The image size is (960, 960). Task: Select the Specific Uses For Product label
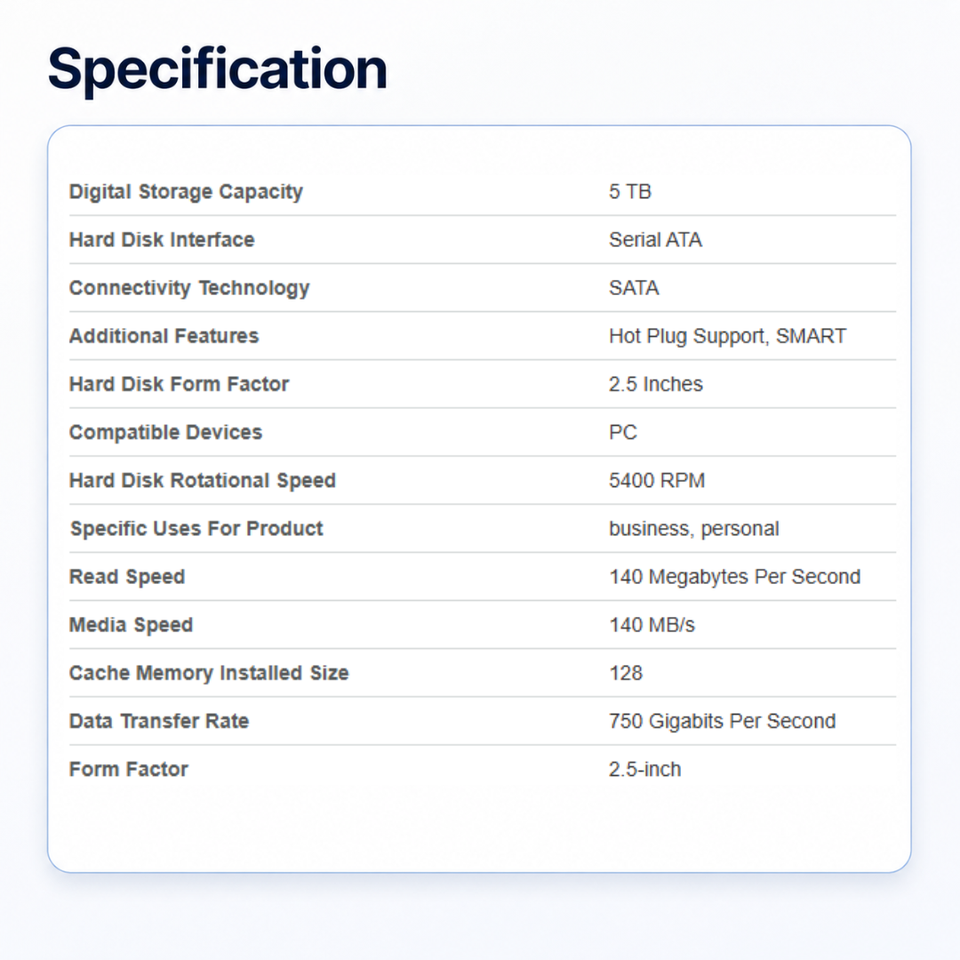pos(197,529)
